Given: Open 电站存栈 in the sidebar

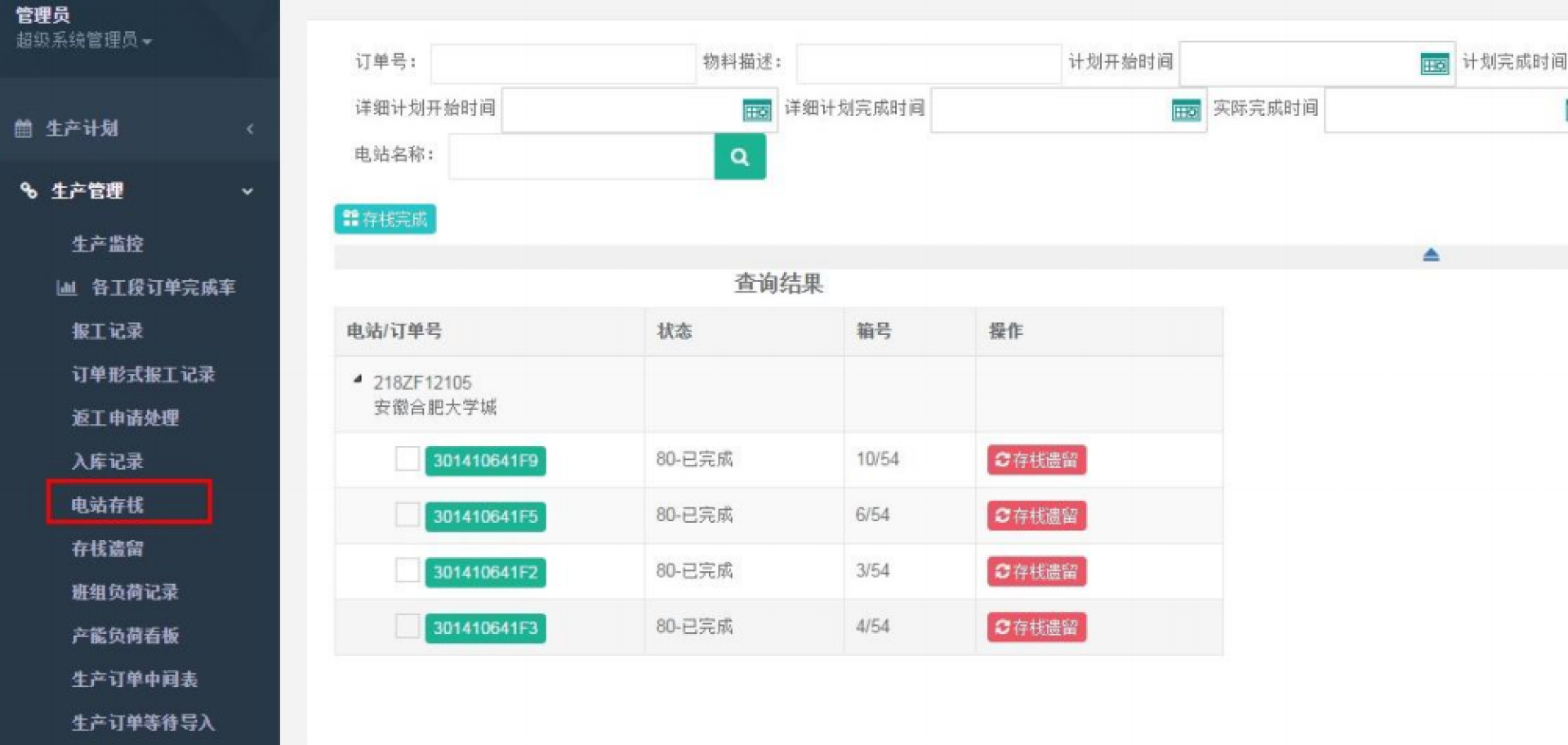Looking at the screenshot, I should click(x=108, y=505).
